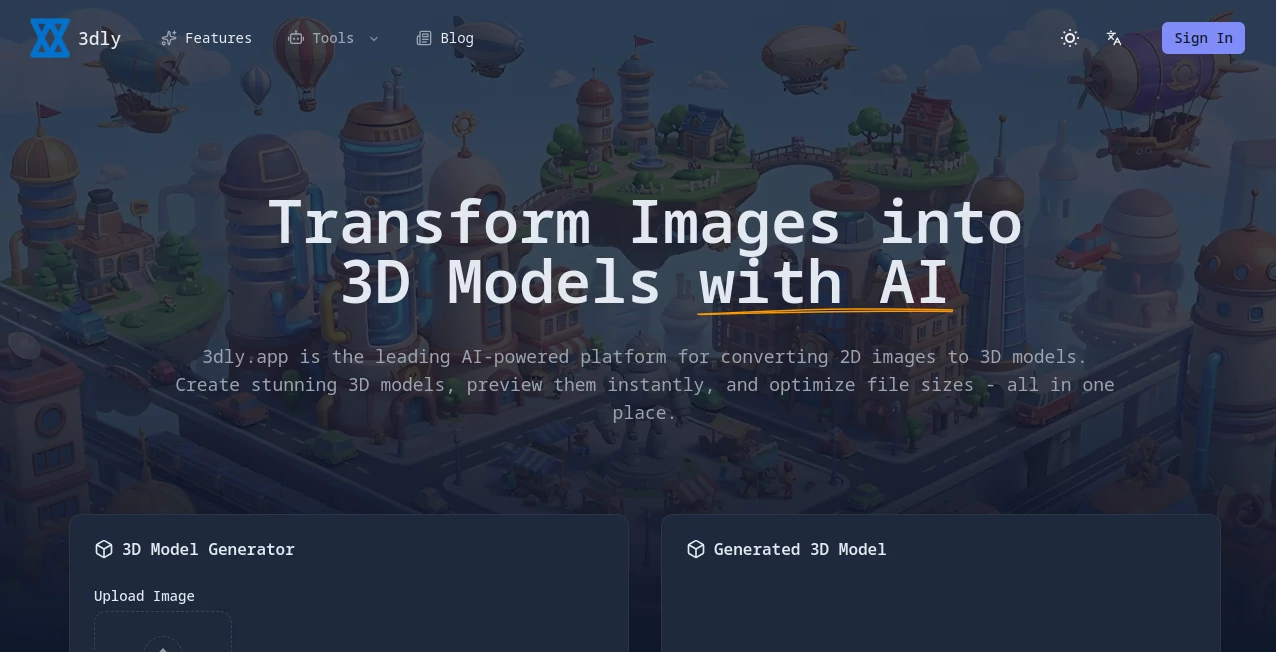The height and width of the screenshot is (652, 1276).
Task: Click the cube icon beside Generated 3D Model
Action: [x=696, y=549]
